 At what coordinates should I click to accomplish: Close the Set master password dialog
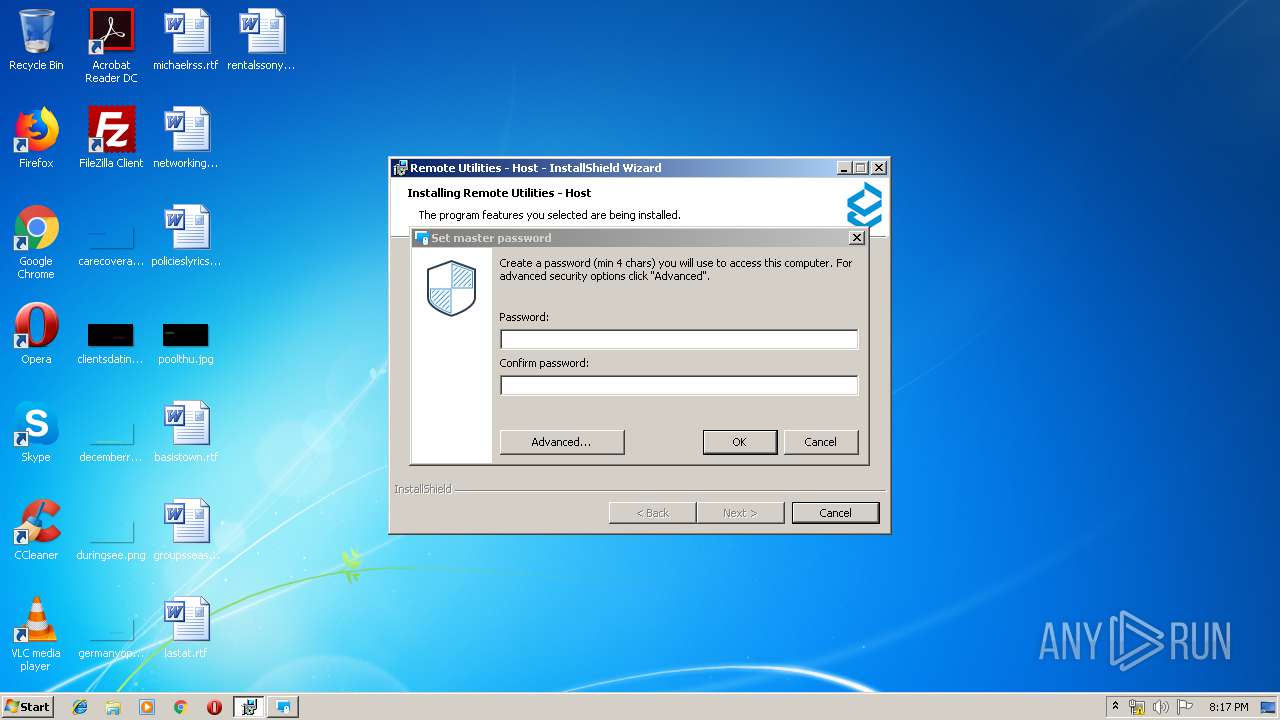point(857,238)
